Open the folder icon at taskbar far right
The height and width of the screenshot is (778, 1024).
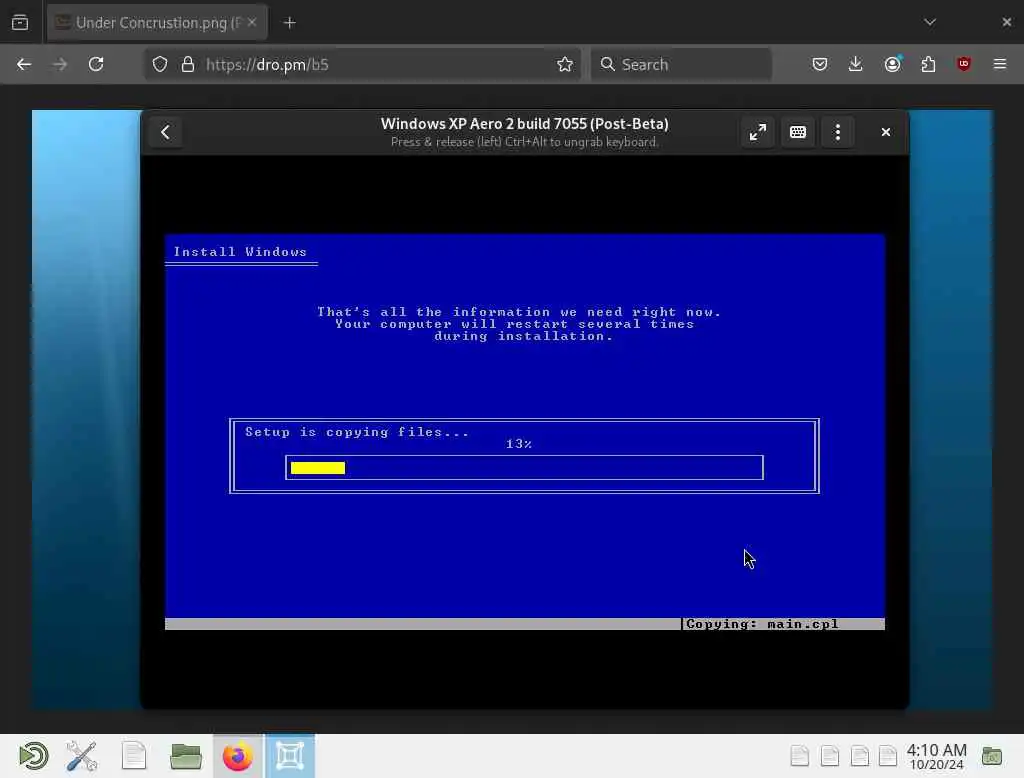[992, 756]
